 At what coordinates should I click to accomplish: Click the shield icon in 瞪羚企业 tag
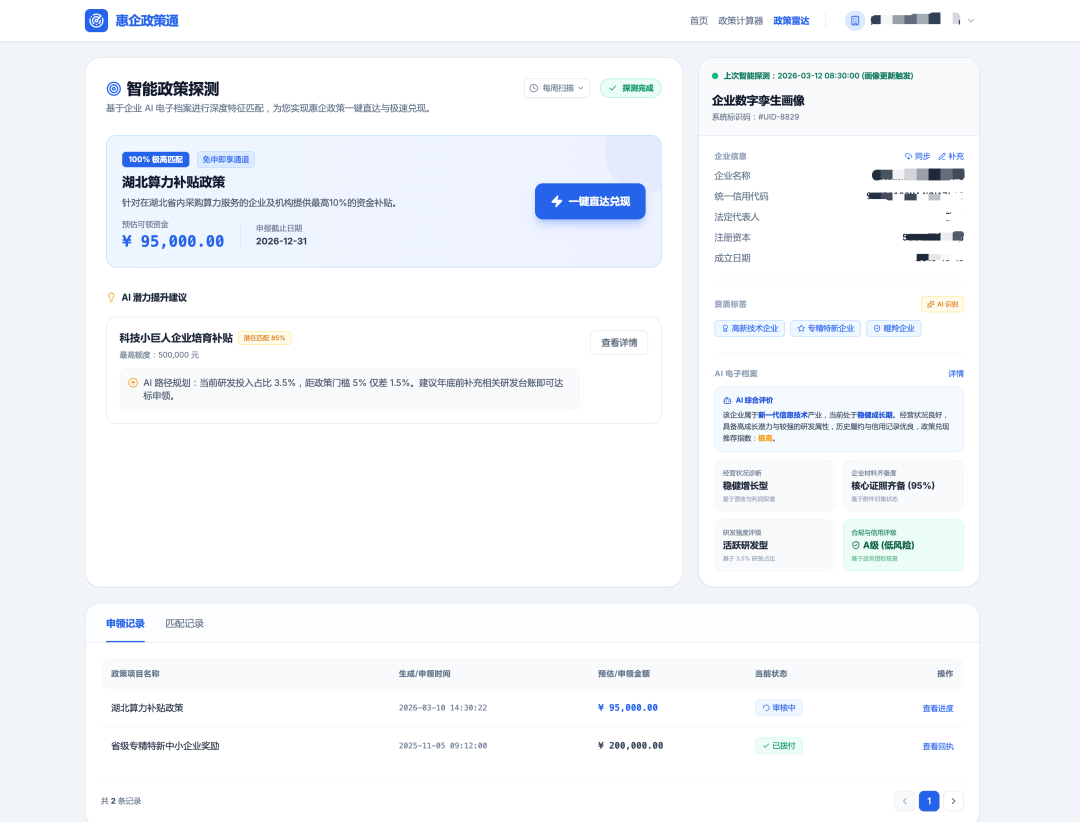point(877,329)
